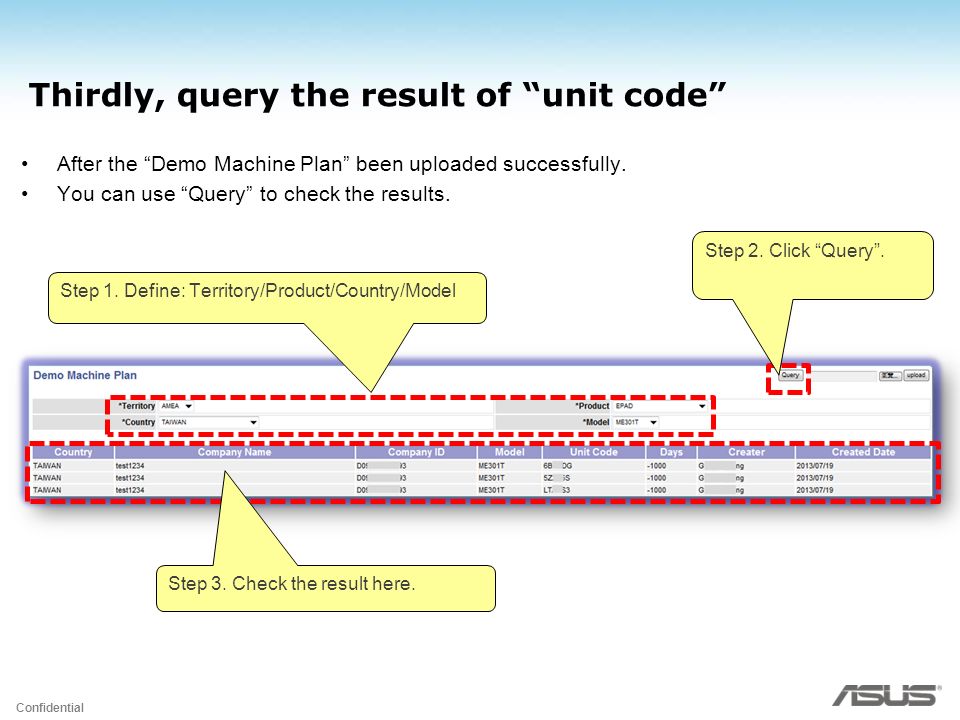This screenshot has width=960, height=720.
Task: Click -1000 days value in the 5Z row
Action: tap(656, 478)
